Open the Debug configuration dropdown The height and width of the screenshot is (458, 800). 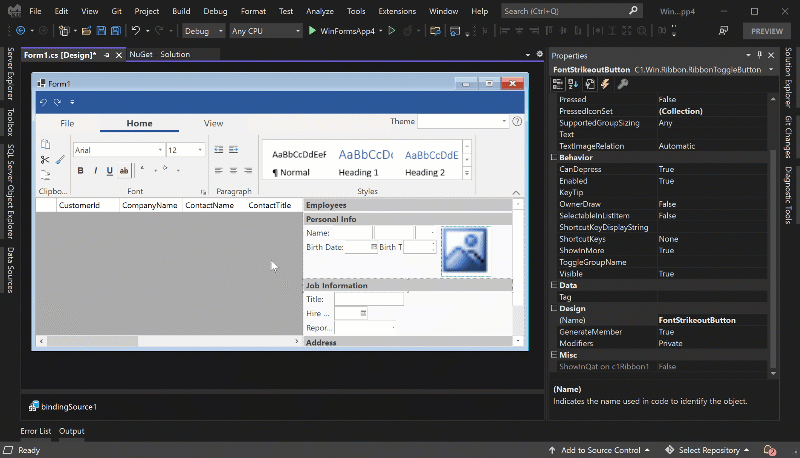coord(204,31)
